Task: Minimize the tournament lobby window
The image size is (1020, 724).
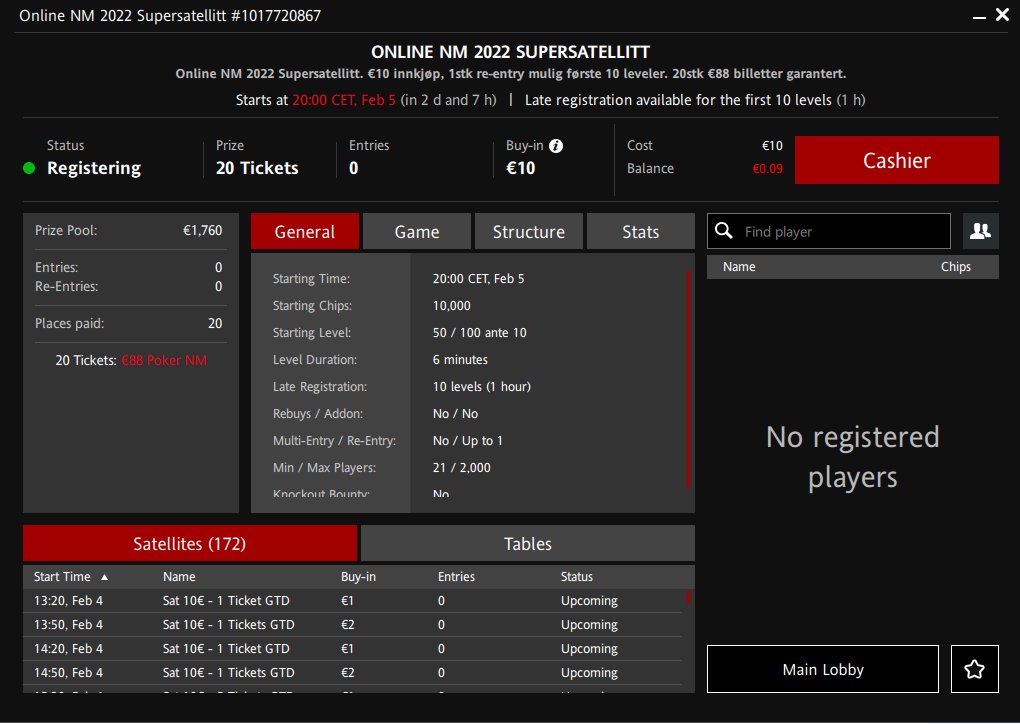Action: pyautogui.click(x=979, y=16)
